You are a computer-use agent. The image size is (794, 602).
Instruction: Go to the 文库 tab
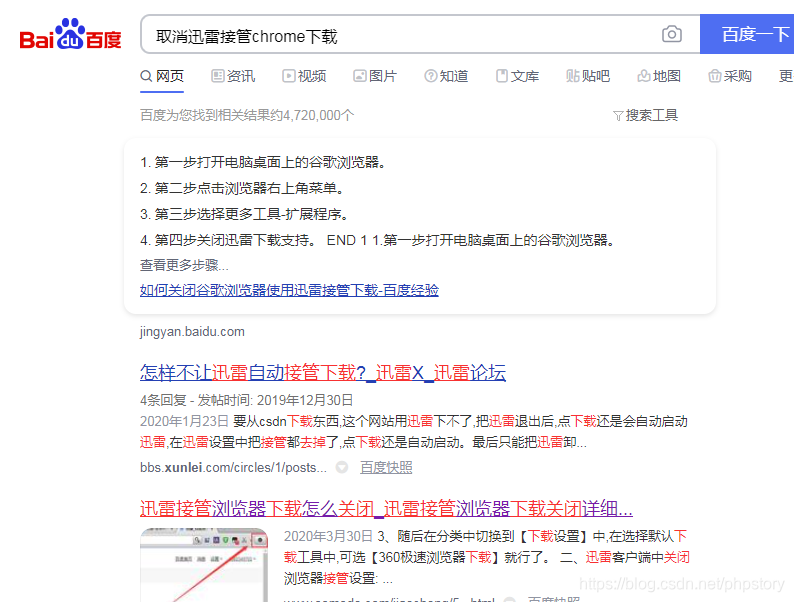point(517,76)
